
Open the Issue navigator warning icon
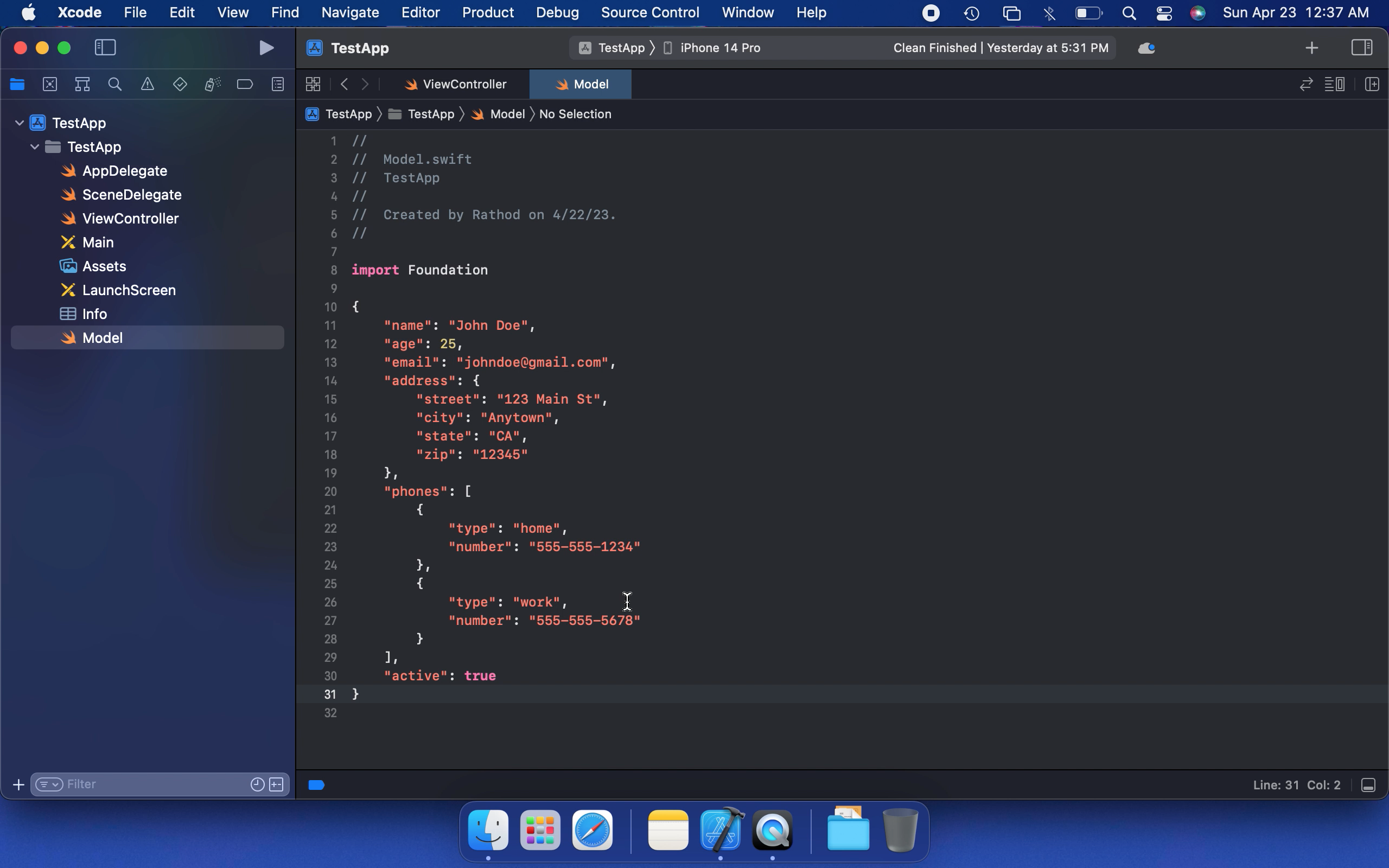point(148,85)
